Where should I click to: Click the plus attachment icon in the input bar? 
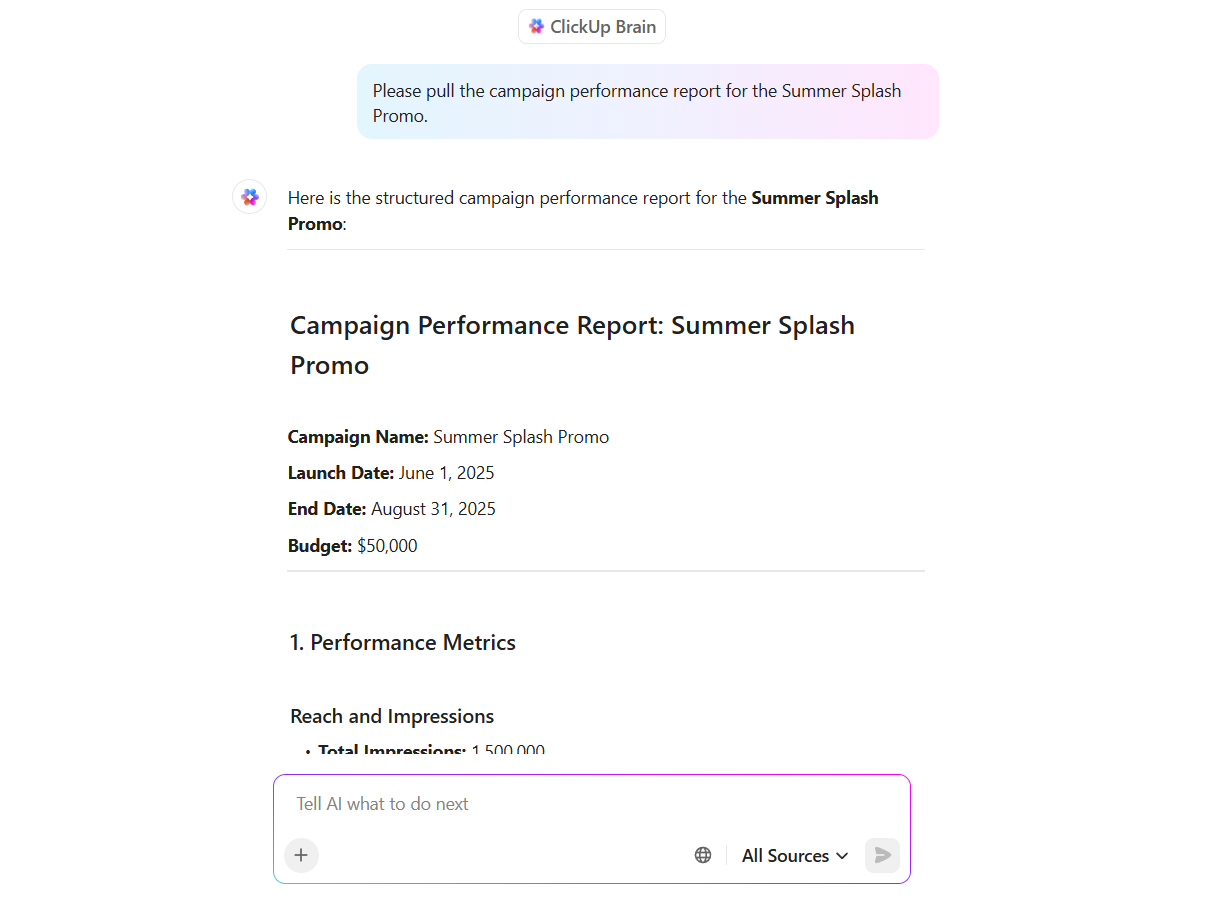(301, 855)
